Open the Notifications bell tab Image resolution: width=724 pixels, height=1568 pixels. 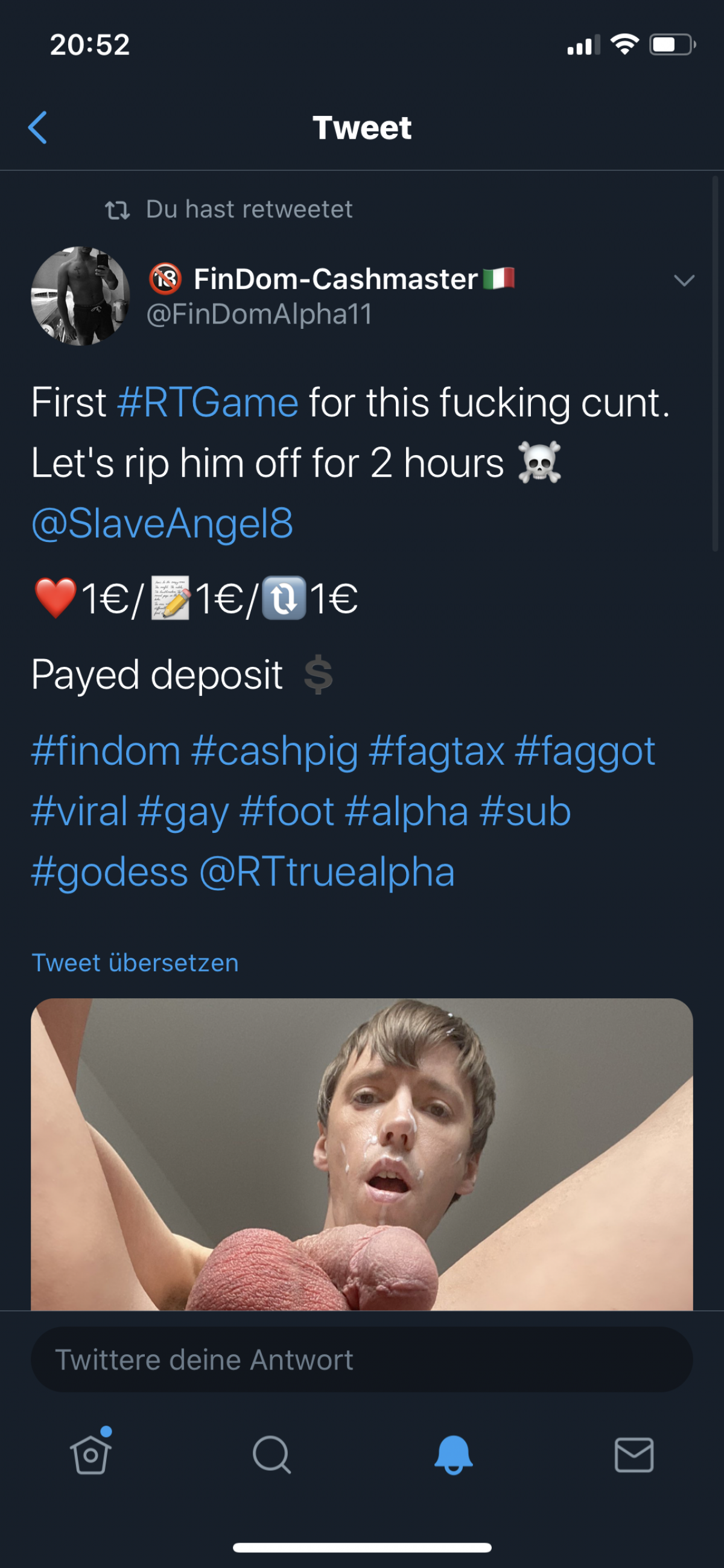453,1455
